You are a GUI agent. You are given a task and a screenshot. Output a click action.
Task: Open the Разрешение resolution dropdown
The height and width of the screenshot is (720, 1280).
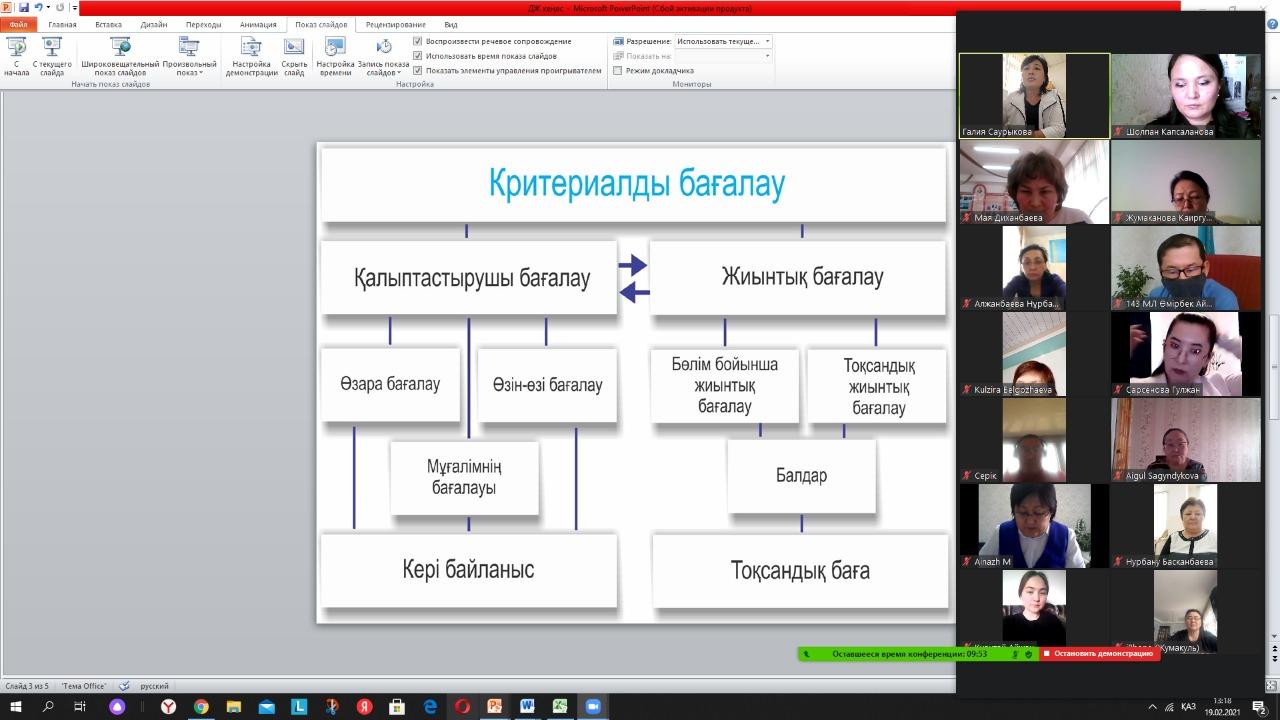[723, 42]
